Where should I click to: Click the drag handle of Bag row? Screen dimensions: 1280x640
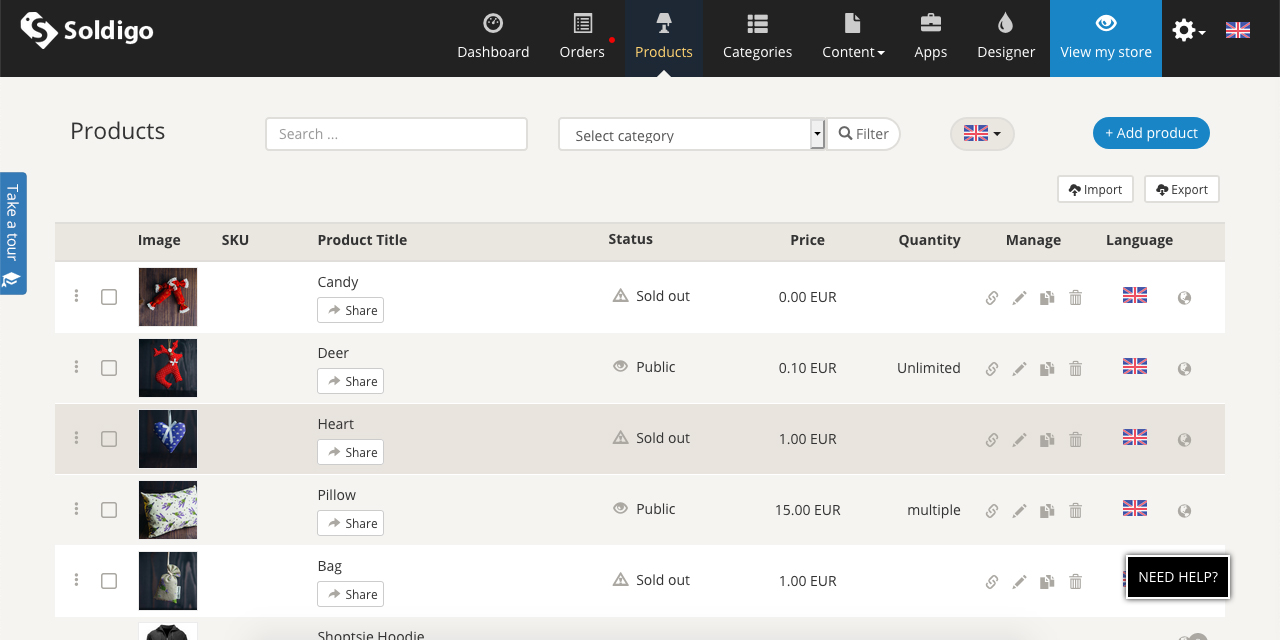pos(76,580)
